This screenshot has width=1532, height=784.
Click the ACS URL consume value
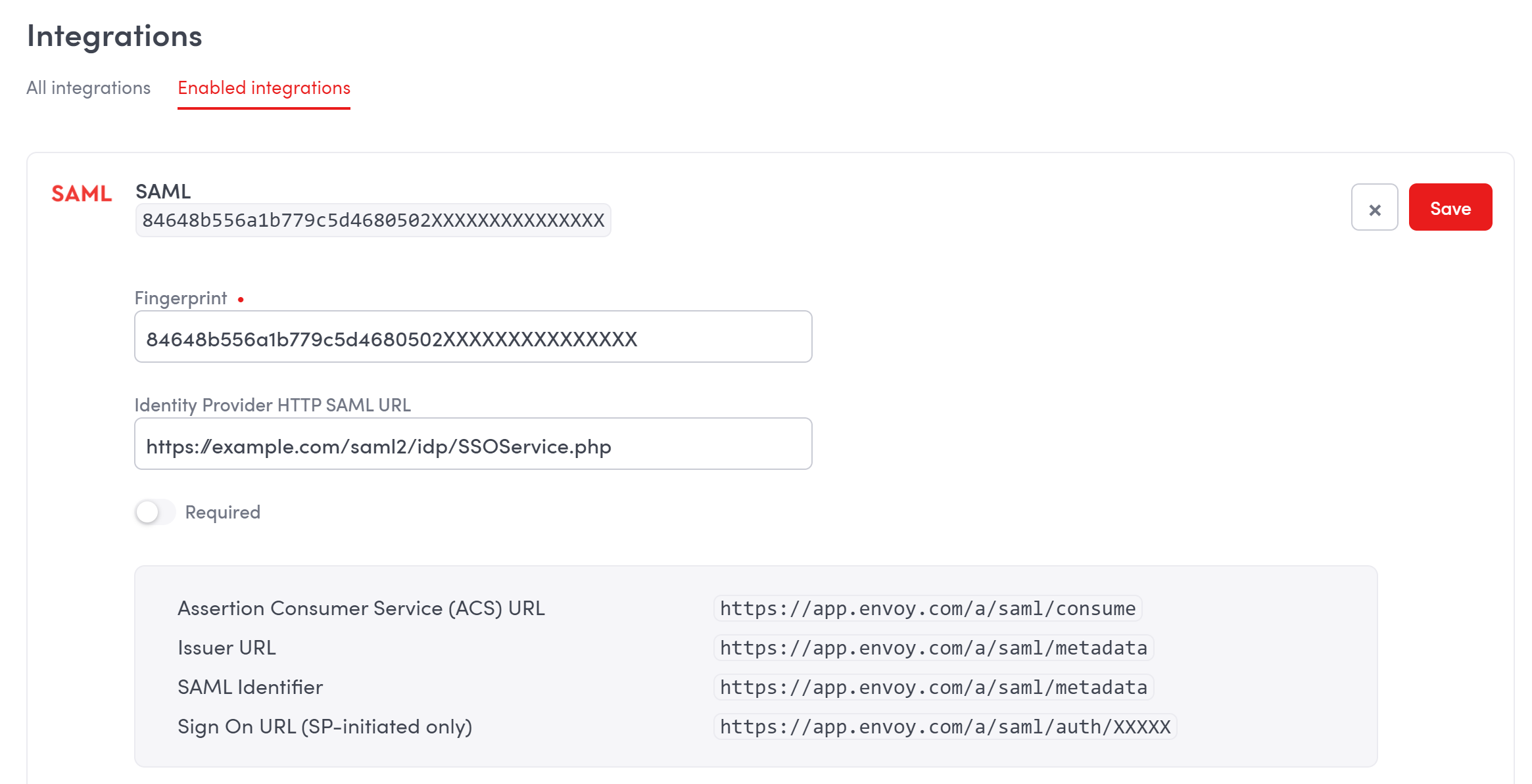point(927,609)
